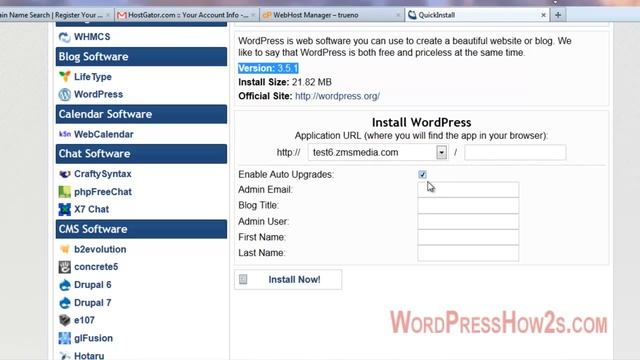
Task: Click the WordPress logo icon in sidebar
Action: pos(64,94)
